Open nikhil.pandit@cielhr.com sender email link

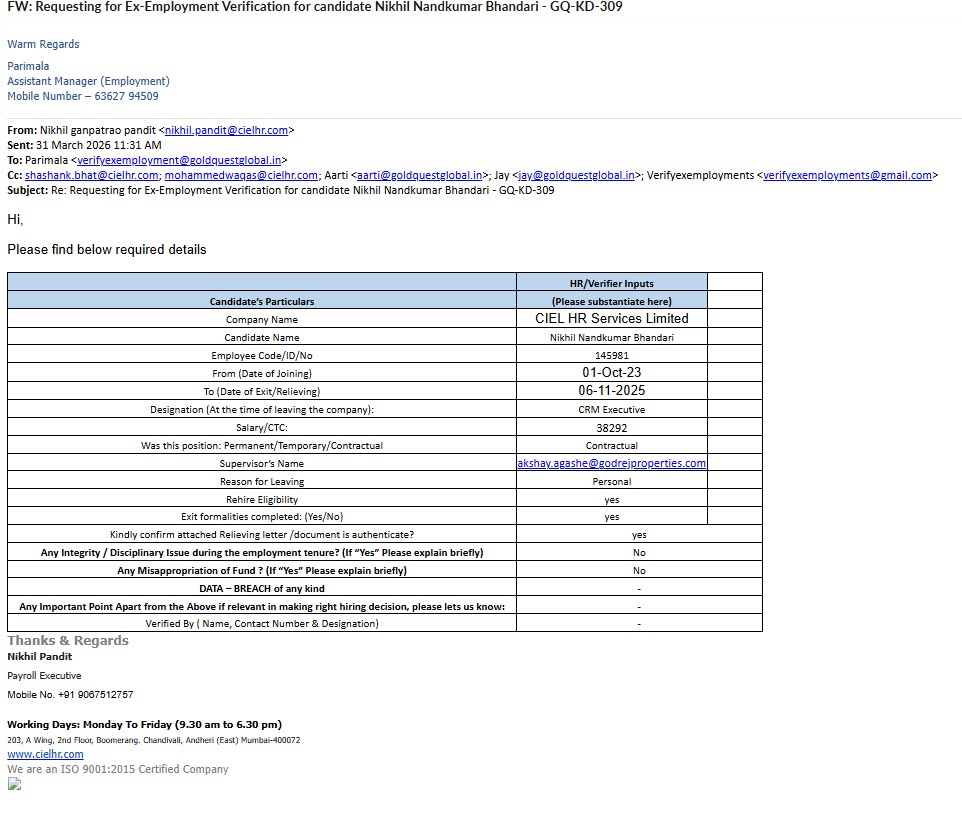(x=226, y=130)
